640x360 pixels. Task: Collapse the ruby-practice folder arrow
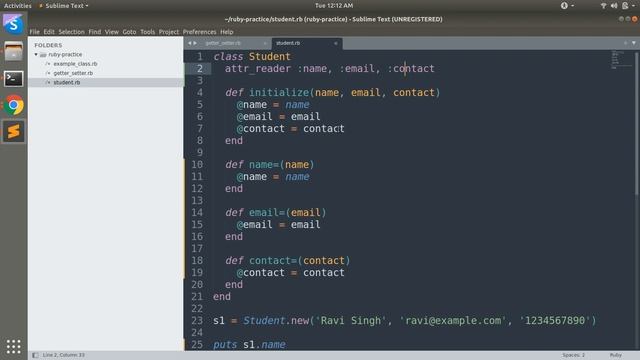[36, 54]
